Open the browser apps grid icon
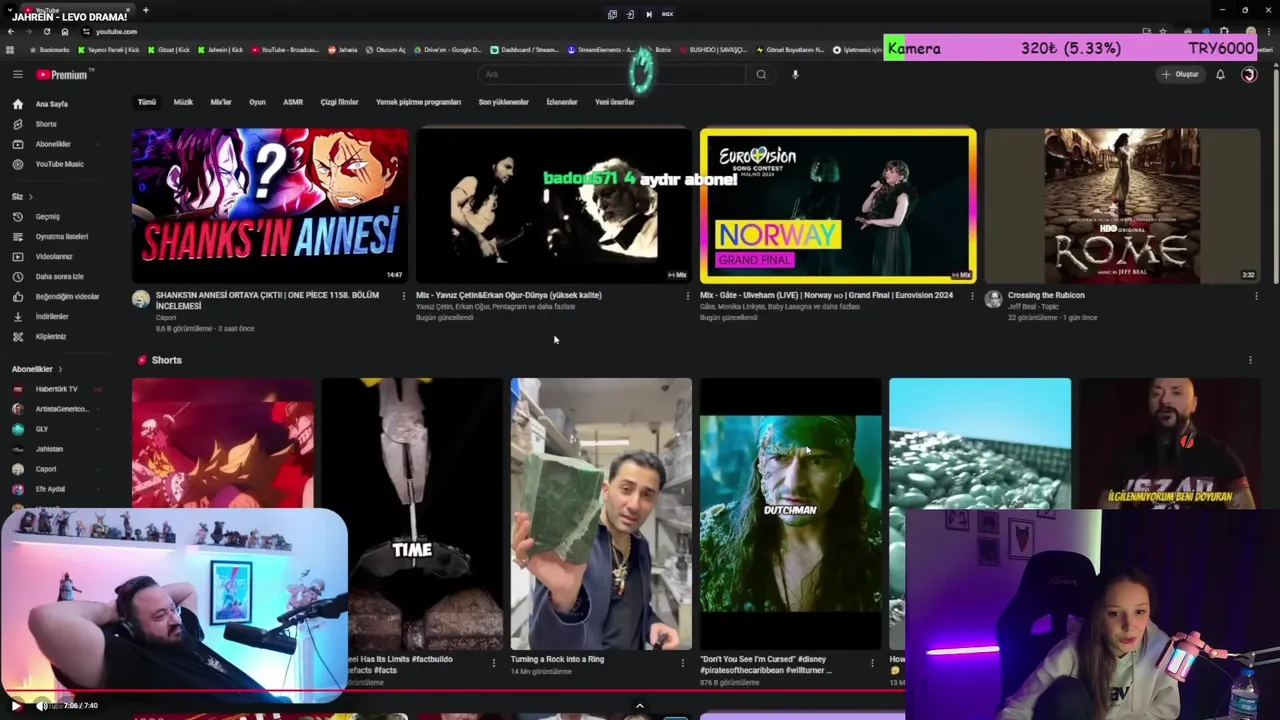Screen dimensions: 1280x720 [x=10, y=49]
